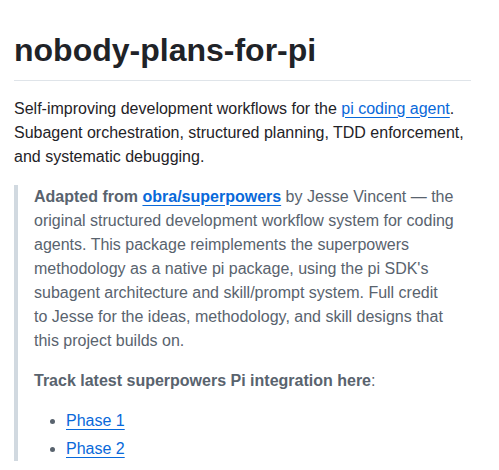The width and height of the screenshot is (499, 470).
Task: Click the phrase "systematic debugging"
Action: point(123,157)
